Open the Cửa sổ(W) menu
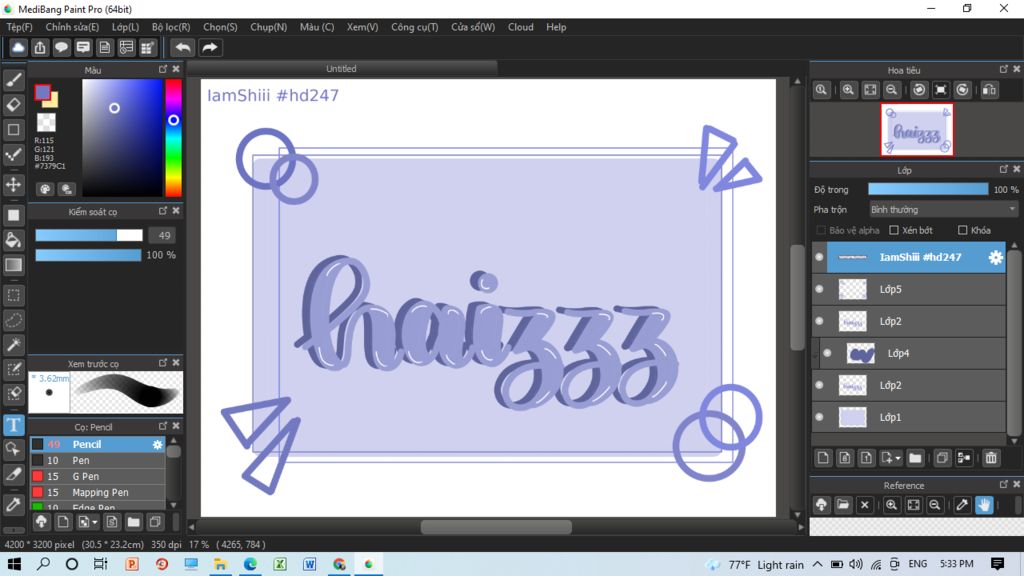 click(473, 27)
